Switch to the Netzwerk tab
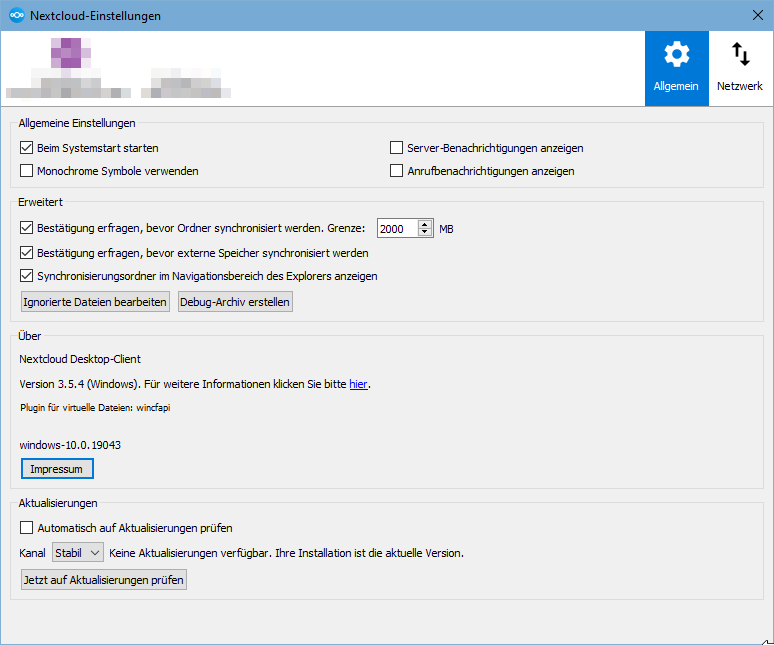The height and width of the screenshot is (645, 774). click(740, 68)
